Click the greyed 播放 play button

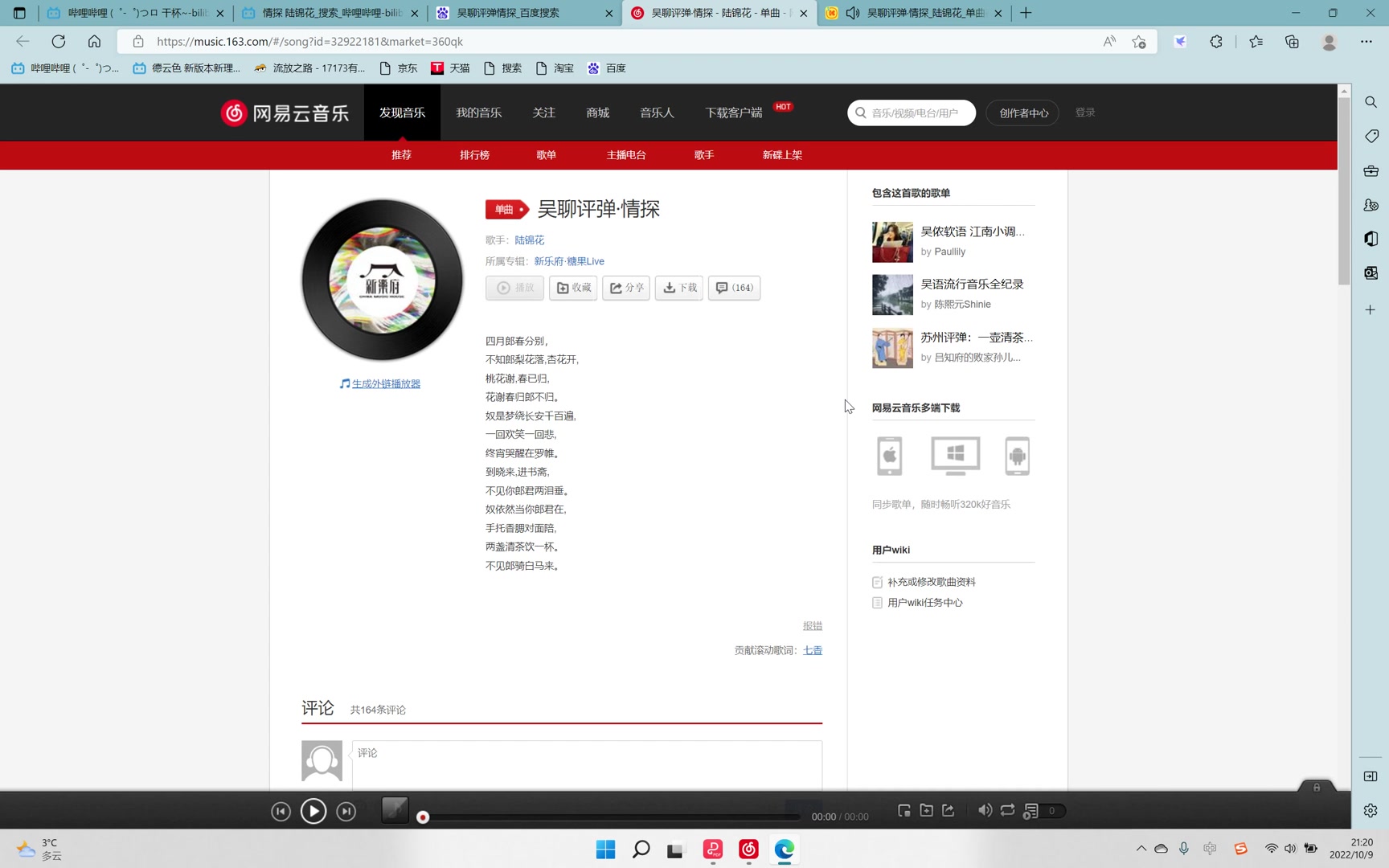click(x=514, y=288)
